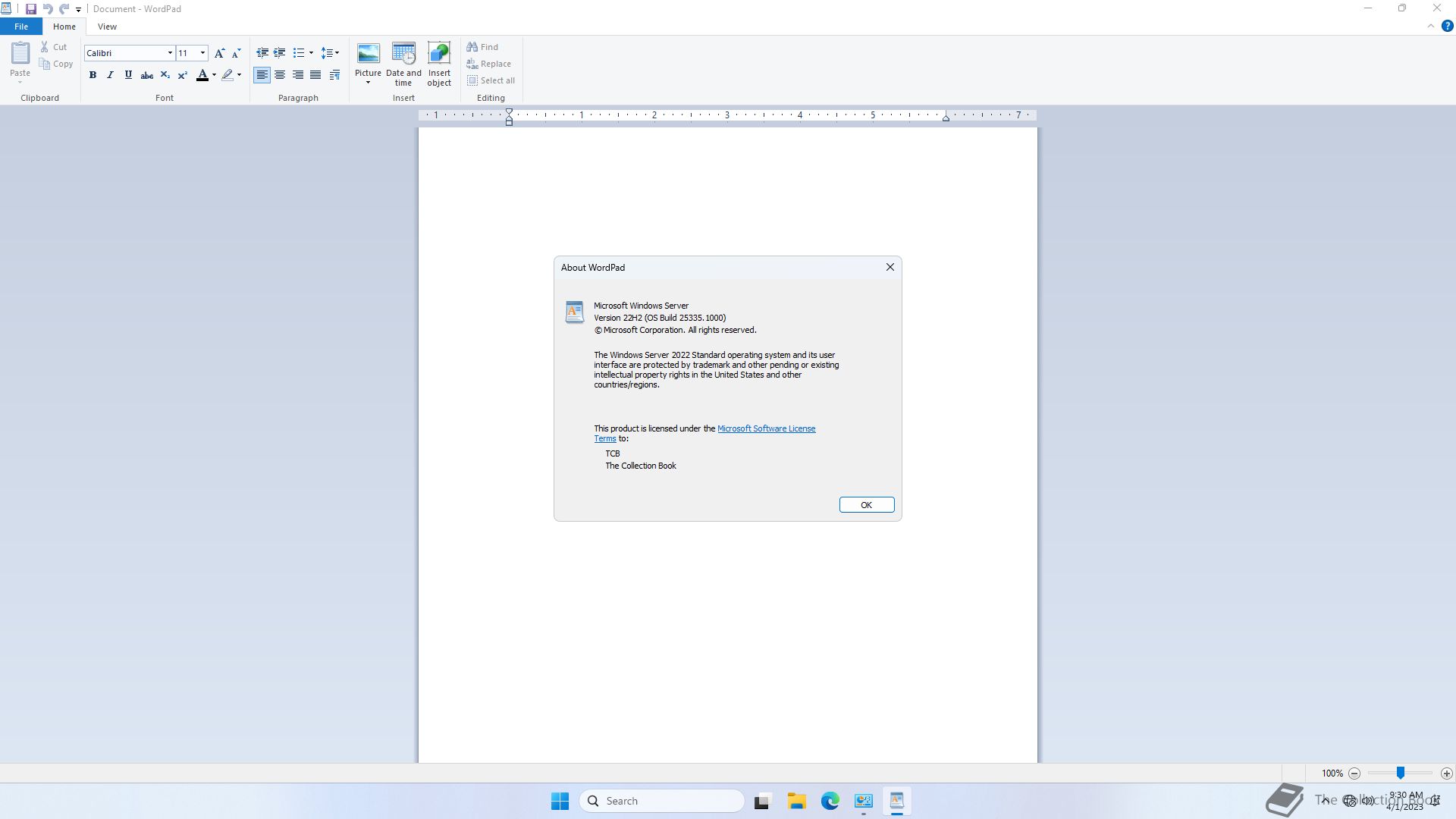Screen dimensions: 1456x819
Task: Apply the text highlight color marker
Action: [227, 75]
